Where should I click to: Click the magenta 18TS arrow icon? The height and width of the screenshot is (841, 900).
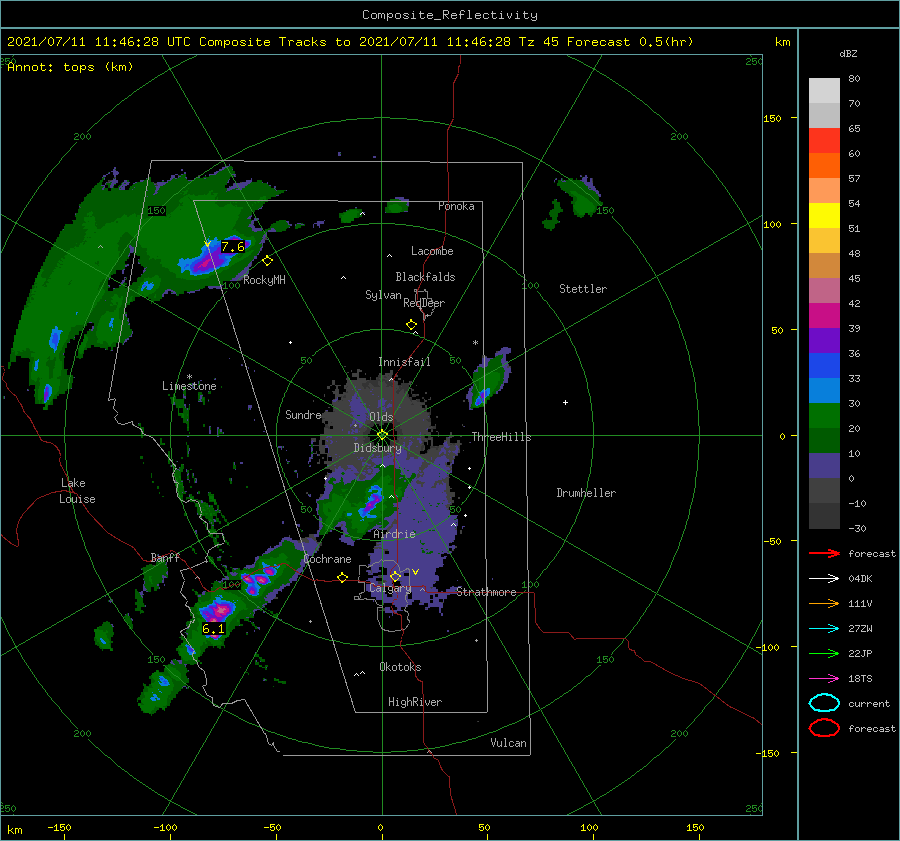824,679
